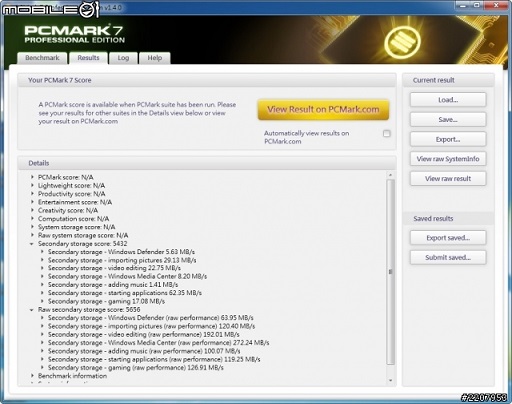This screenshot has height=404, width=512.
Task: Expand the PCMark score entry
Action: pos(32,177)
